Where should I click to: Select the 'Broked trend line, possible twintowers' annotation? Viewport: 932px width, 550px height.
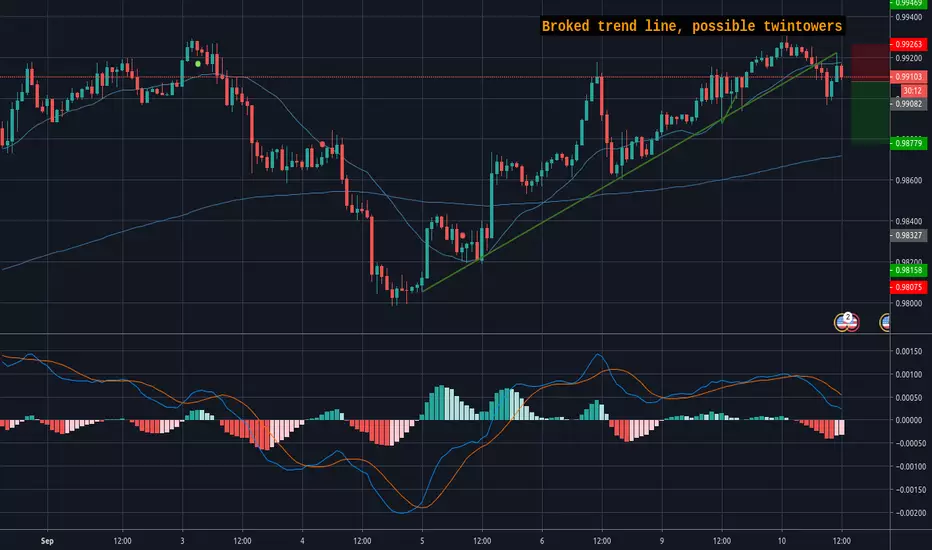tap(692, 26)
